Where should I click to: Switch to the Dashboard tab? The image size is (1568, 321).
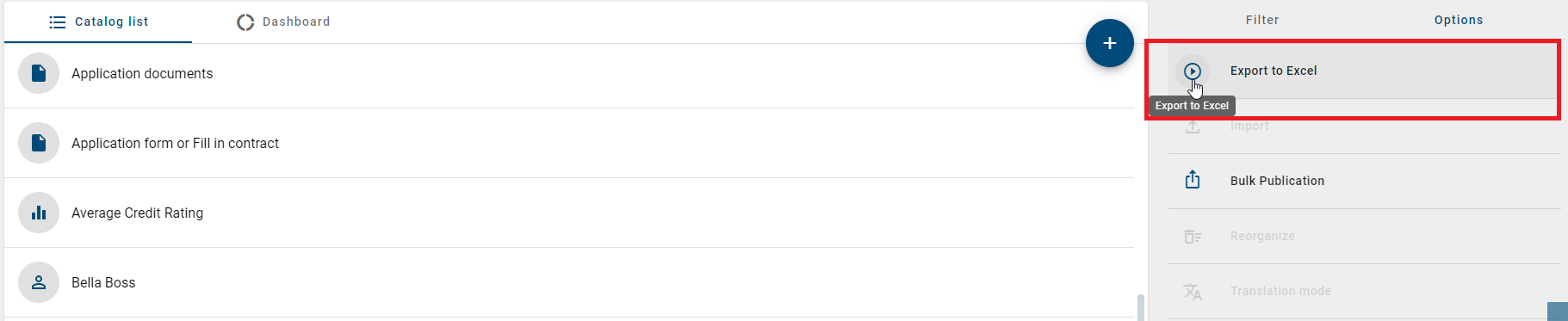[x=283, y=22]
